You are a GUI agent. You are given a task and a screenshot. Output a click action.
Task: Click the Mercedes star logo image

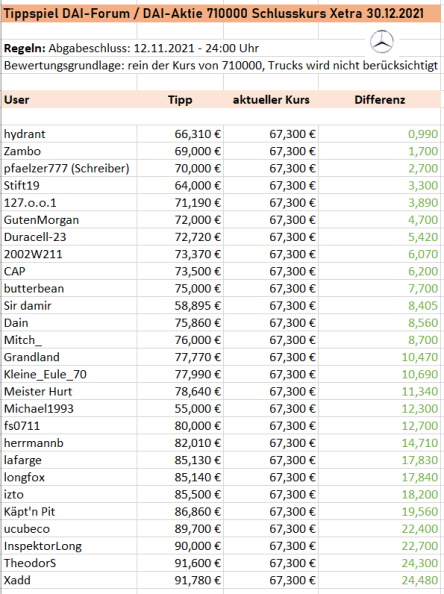pos(382,42)
